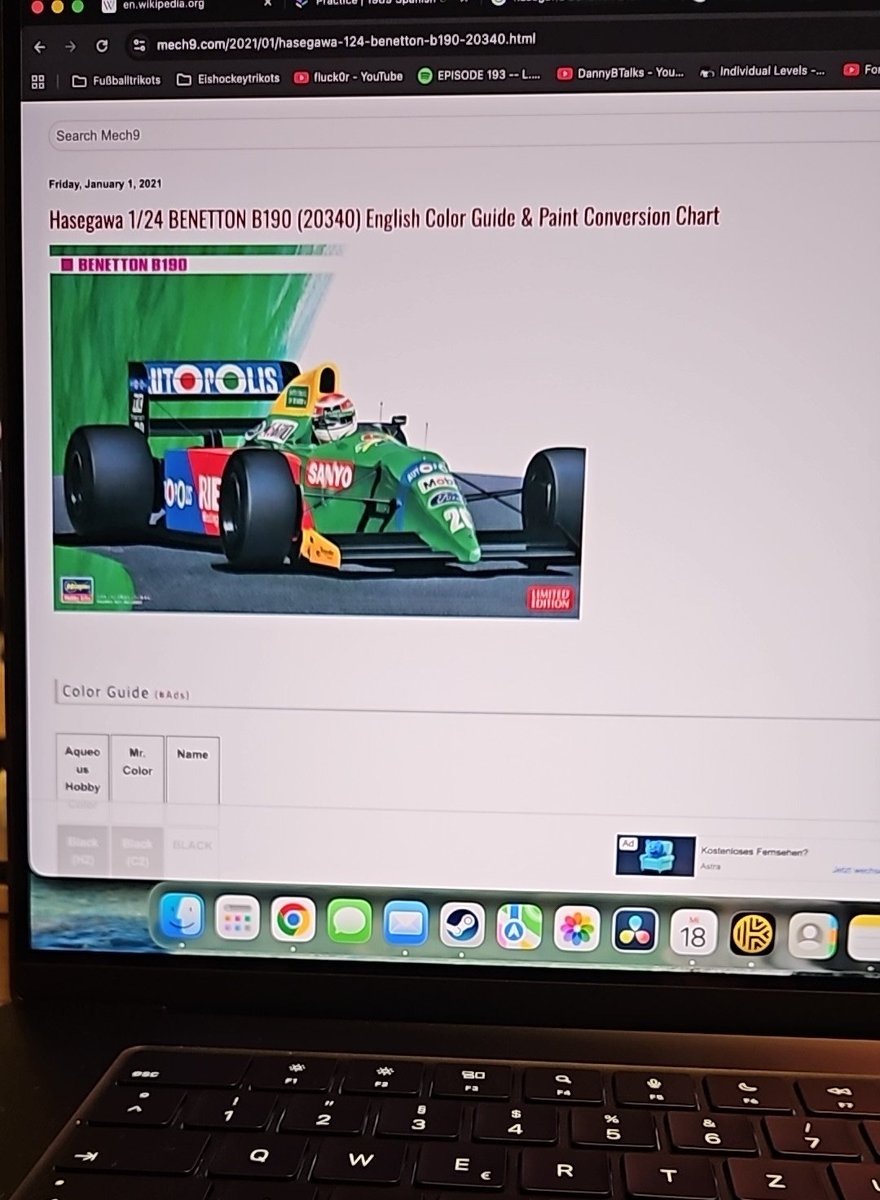Open Contacts from the Dock
Viewport: 880px width, 1200px height.
[812, 936]
